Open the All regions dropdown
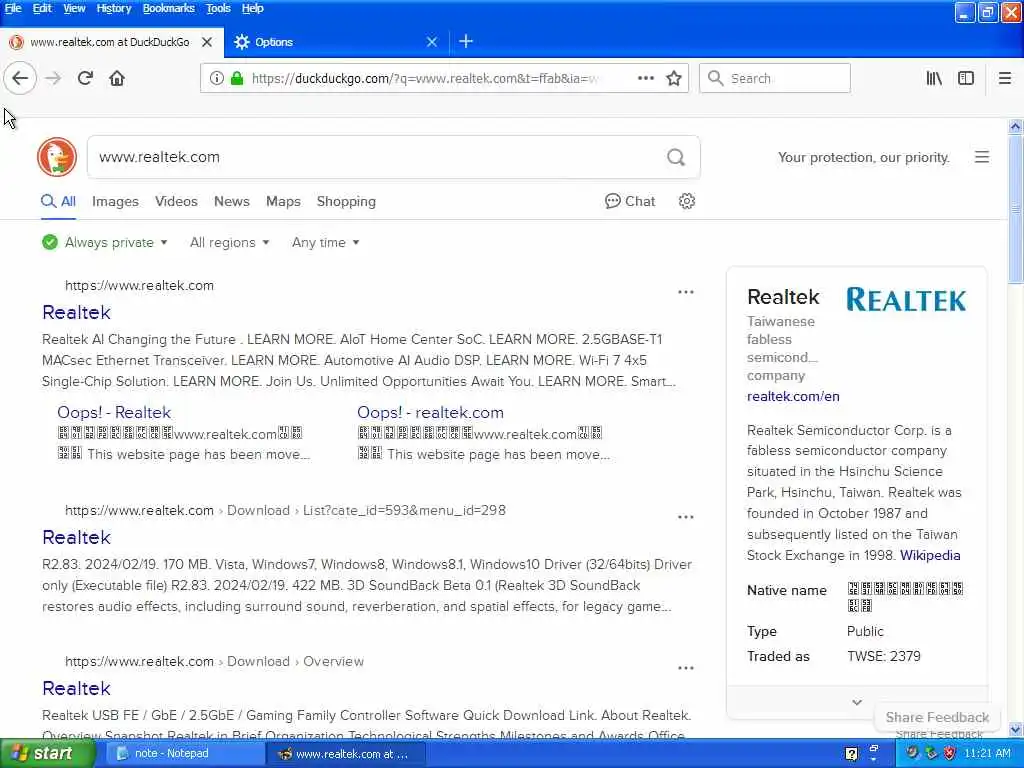 pyautogui.click(x=229, y=242)
